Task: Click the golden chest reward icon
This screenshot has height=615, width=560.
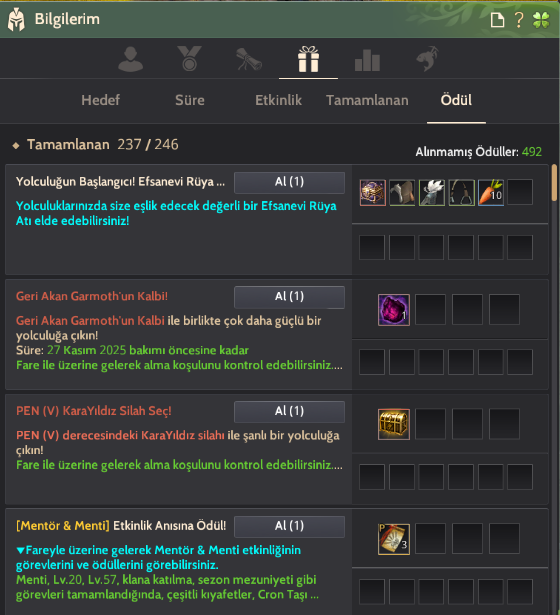Action: pyautogui.click(x=394, y=424)
